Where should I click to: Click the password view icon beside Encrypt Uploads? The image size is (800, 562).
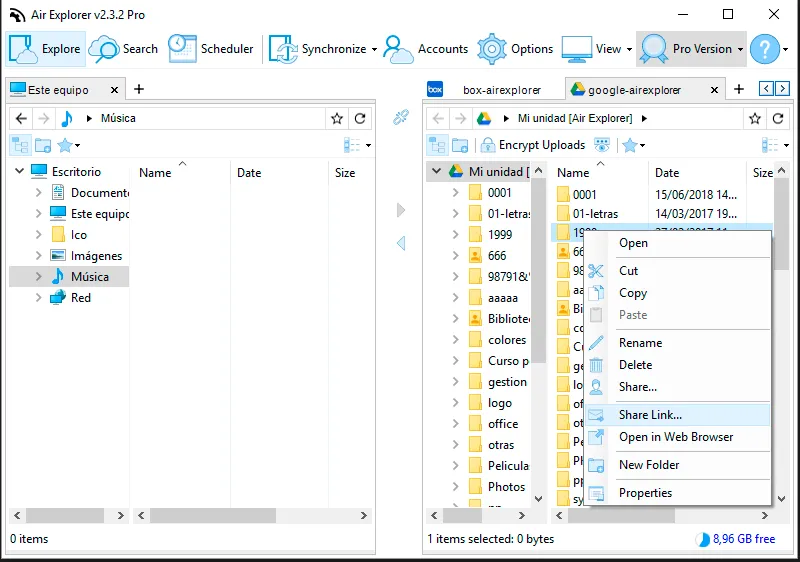[602, 145]
